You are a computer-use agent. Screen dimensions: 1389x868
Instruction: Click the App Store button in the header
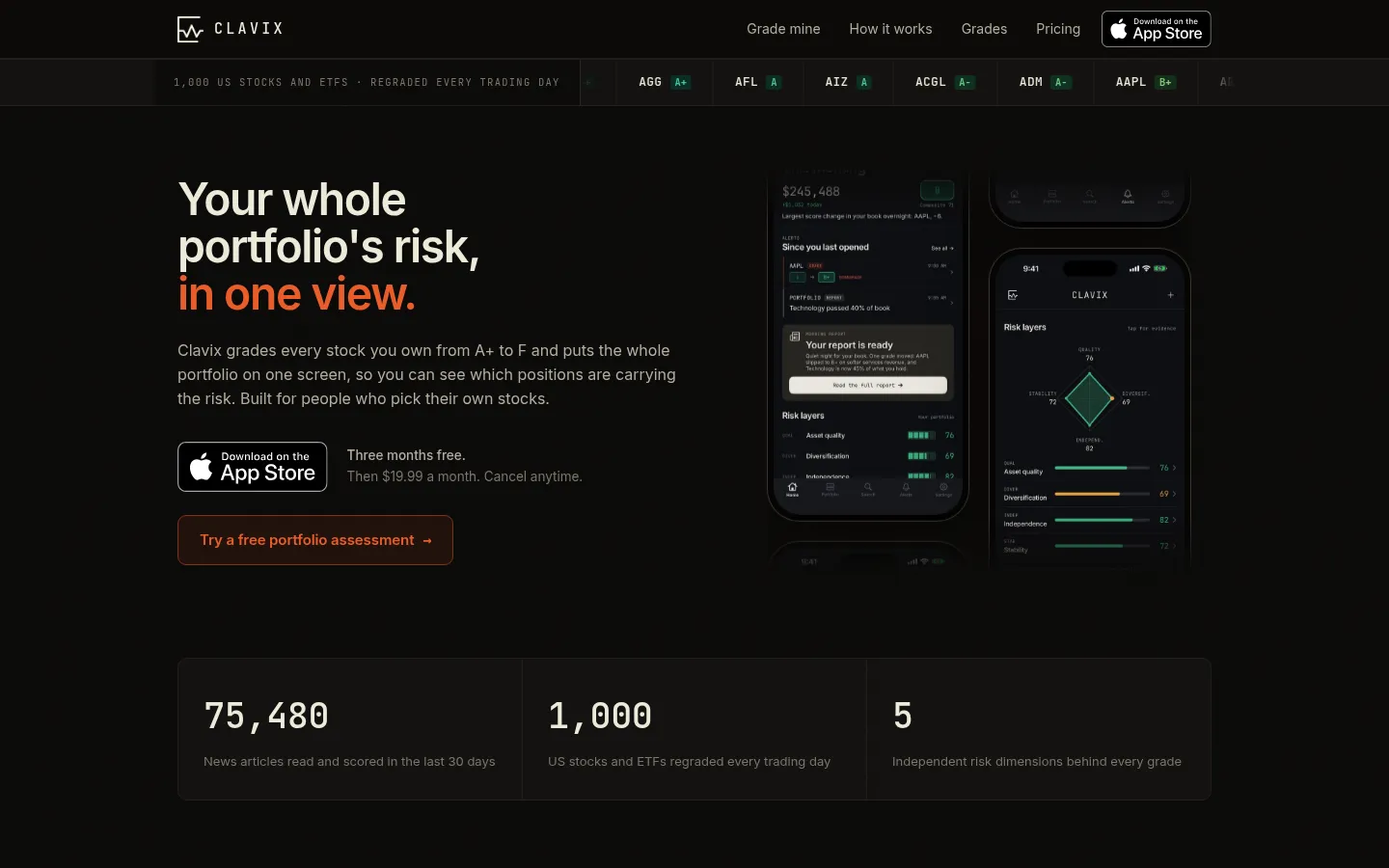coord(1156,29)
